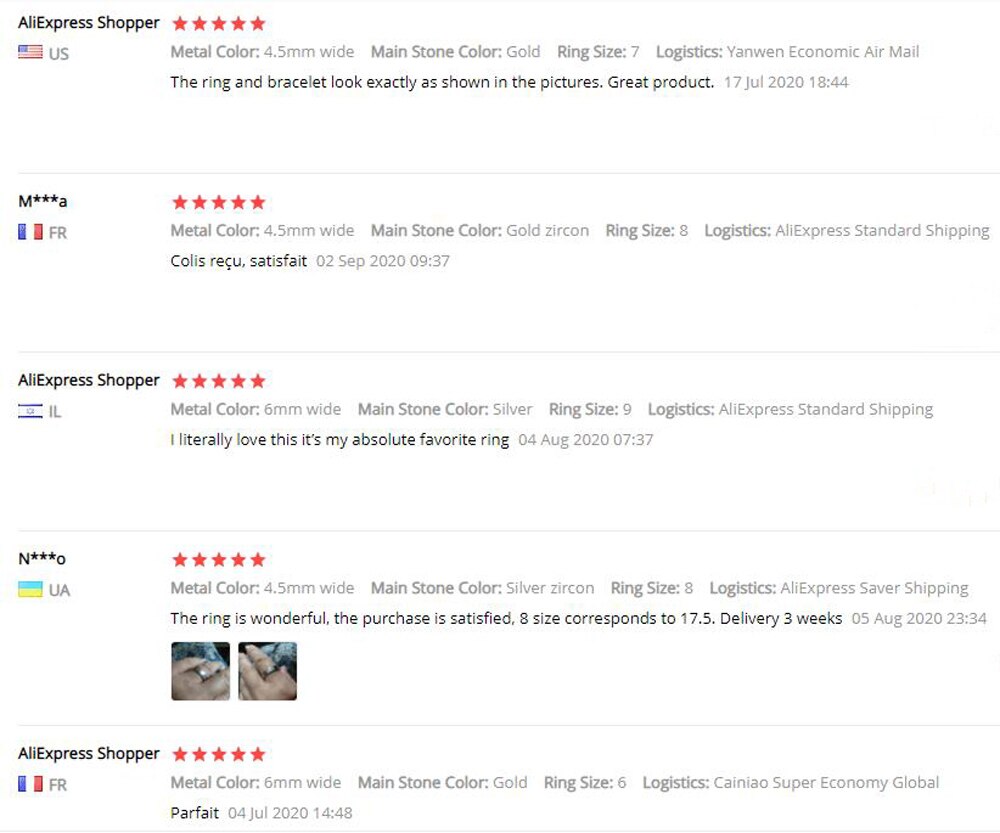Viewport: 1000px width, 833px height.
Task: Click the US flag icon
Action: [30, 52]
